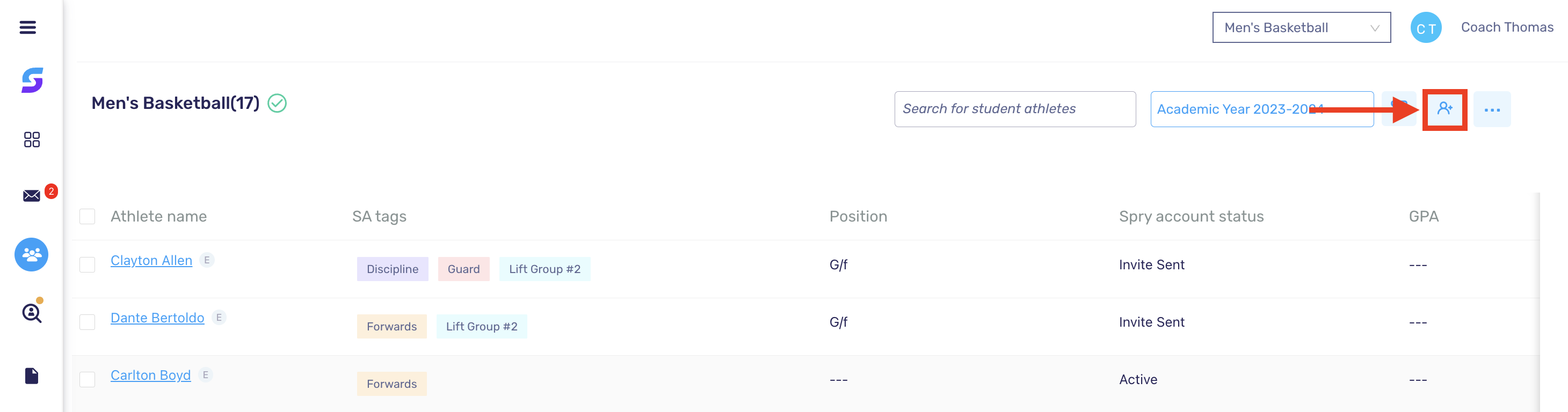The image size is (1568, 412).
Task: Open the messages envelope icon
Action: click(x=32, y=195)
